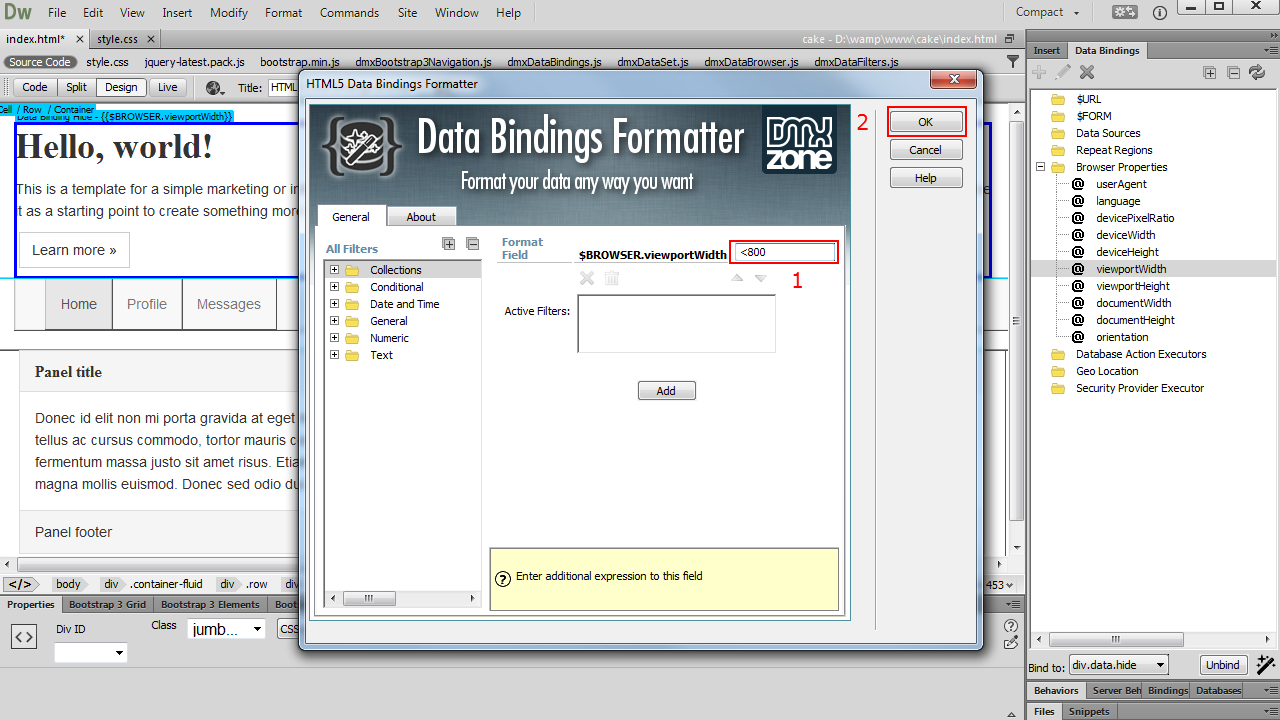Viewport: 1280px width, 720px height.
Task: Expand the Text filter folder
Action: pos(335,355)
